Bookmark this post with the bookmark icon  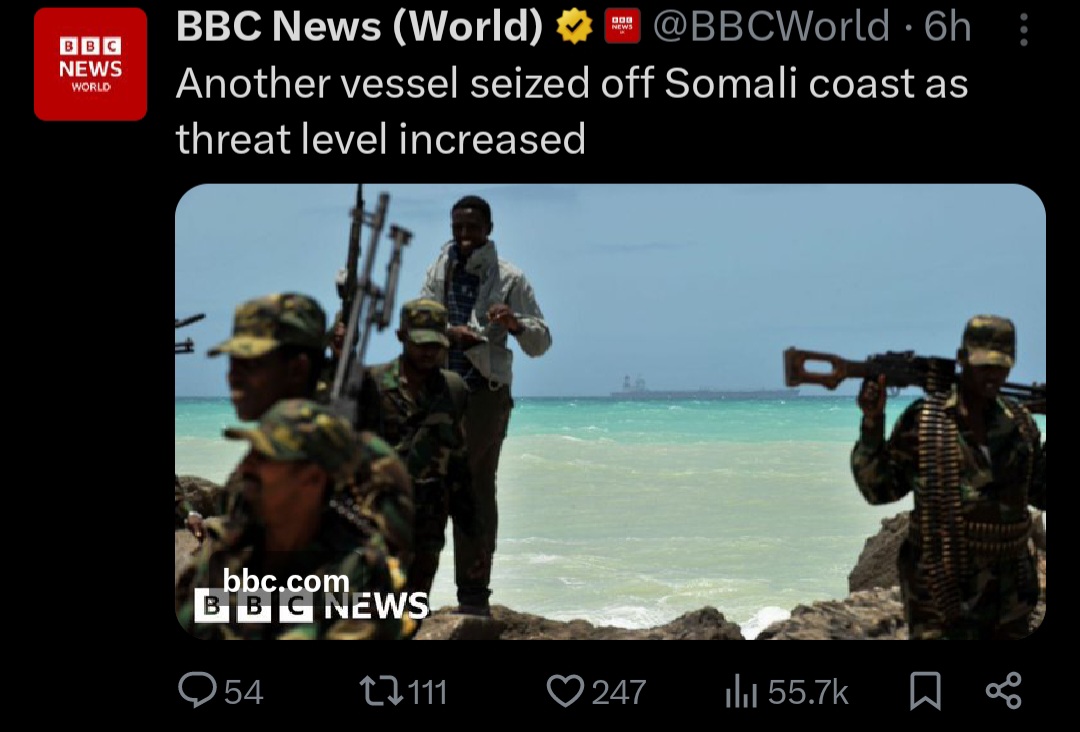[x=925, y=691]
